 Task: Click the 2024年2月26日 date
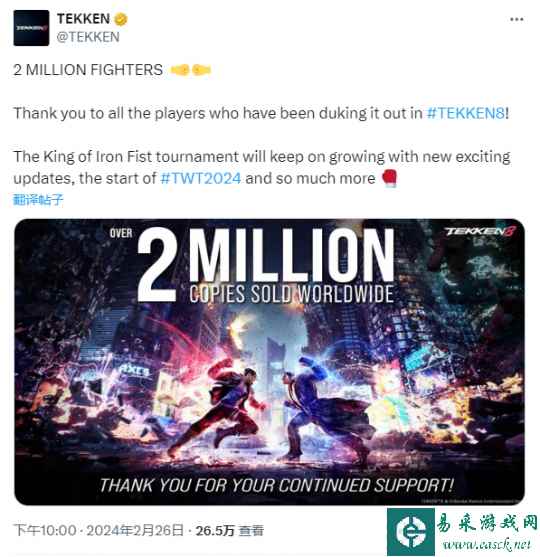[x=135, y=531]
